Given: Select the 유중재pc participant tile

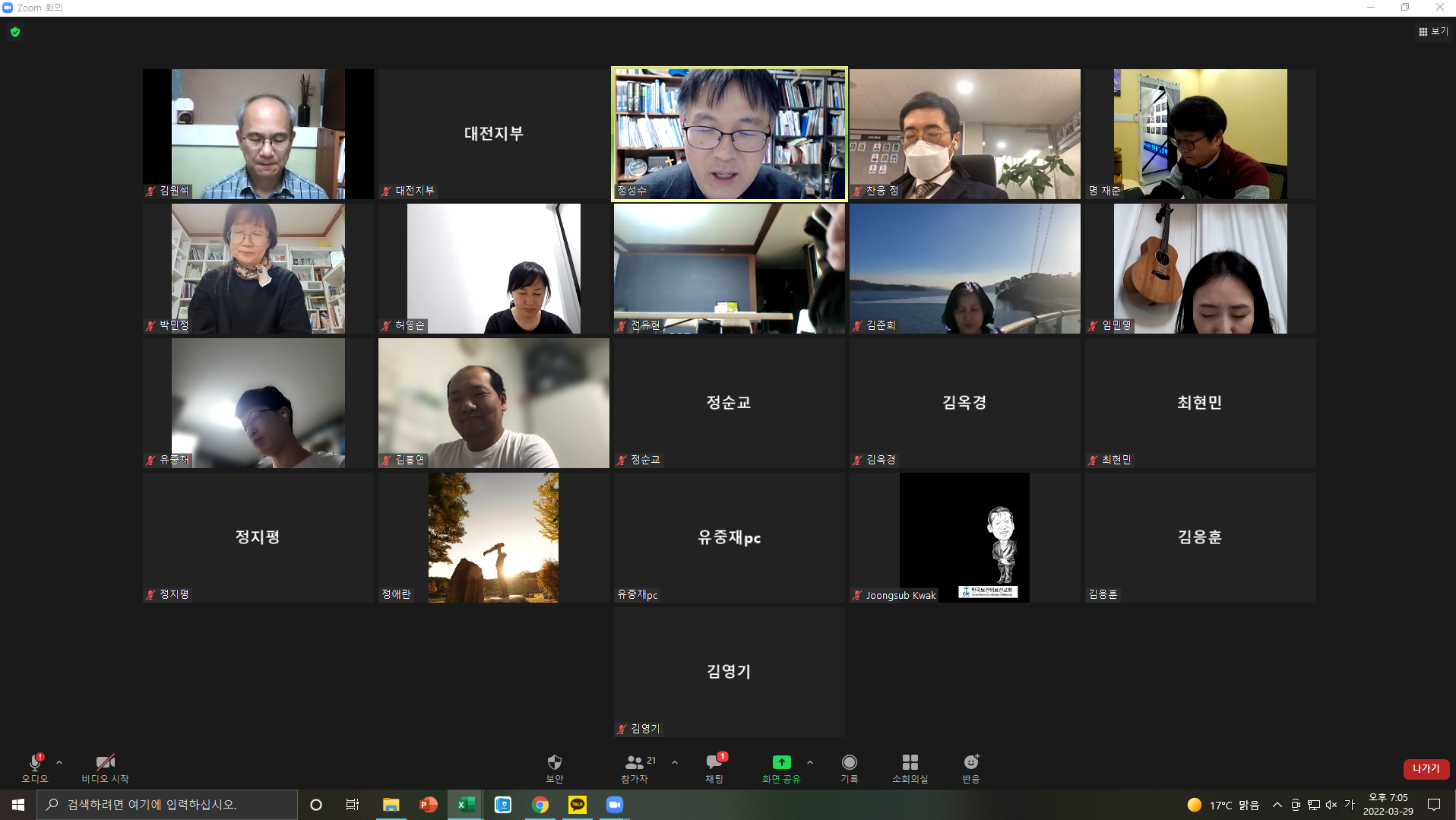Looking at the screenshot, I should click(x=730, y=537).
